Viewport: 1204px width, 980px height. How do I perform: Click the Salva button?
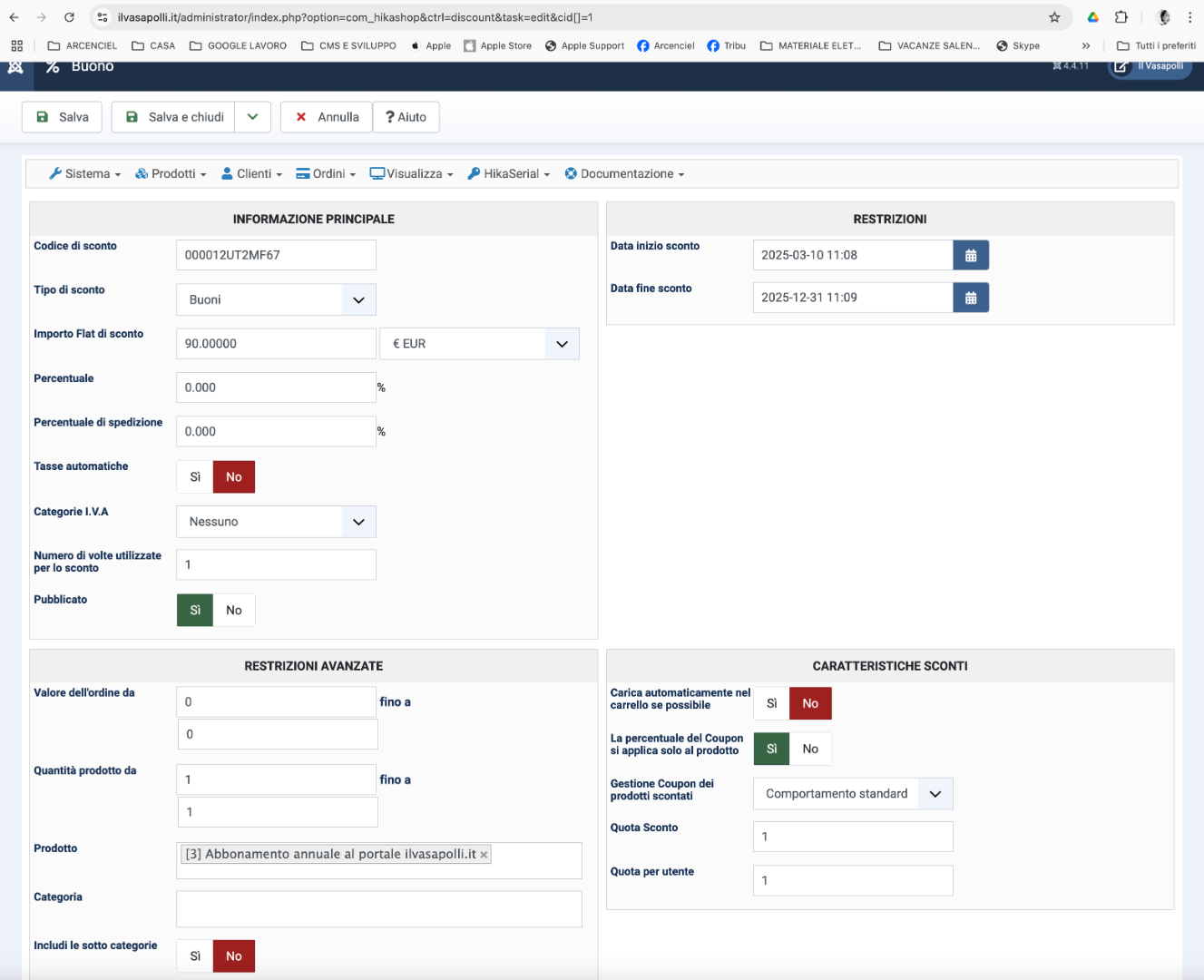click(62, 117)
